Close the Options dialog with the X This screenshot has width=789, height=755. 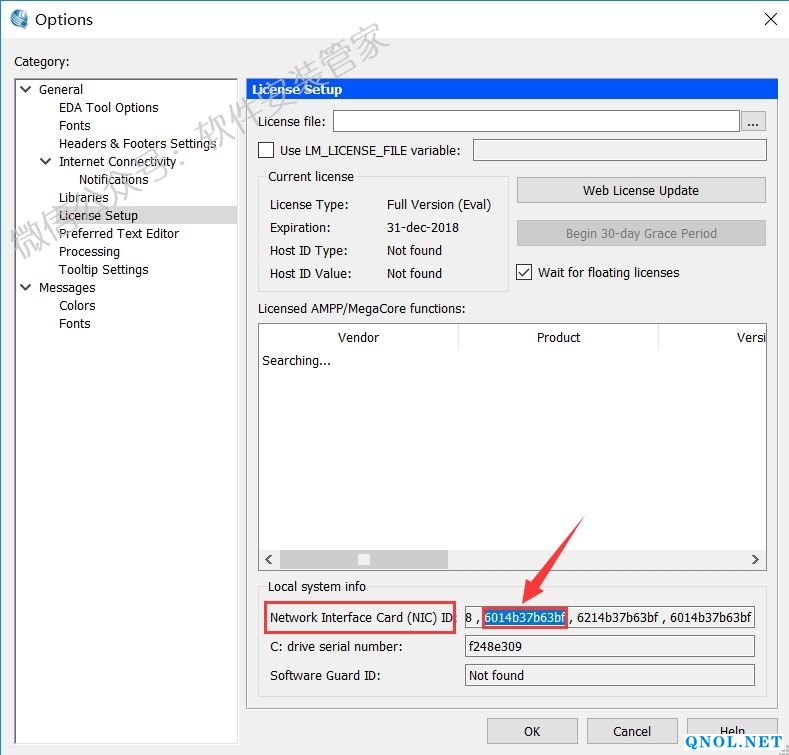tap(770, 19)
